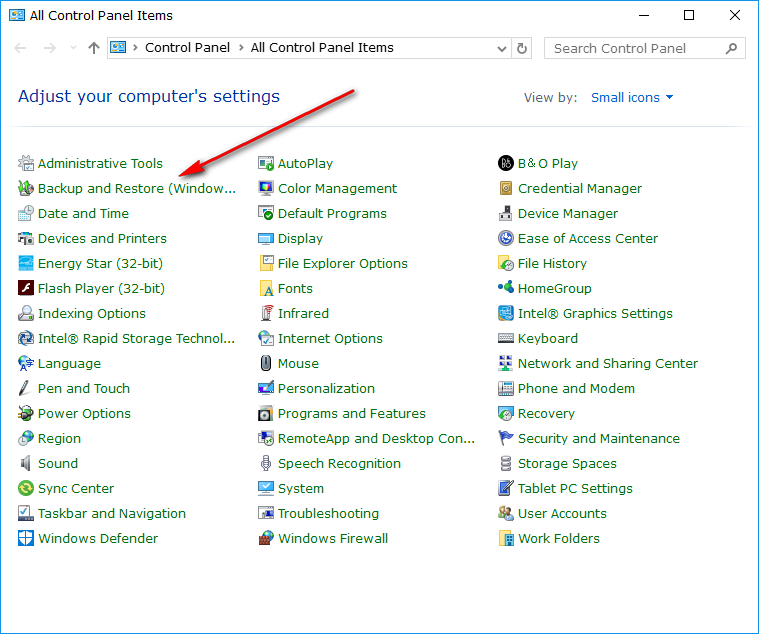Viewport: 759px width, 634px height.
Task: Open the Device Manager link
Action: click(x=568, y=213)
